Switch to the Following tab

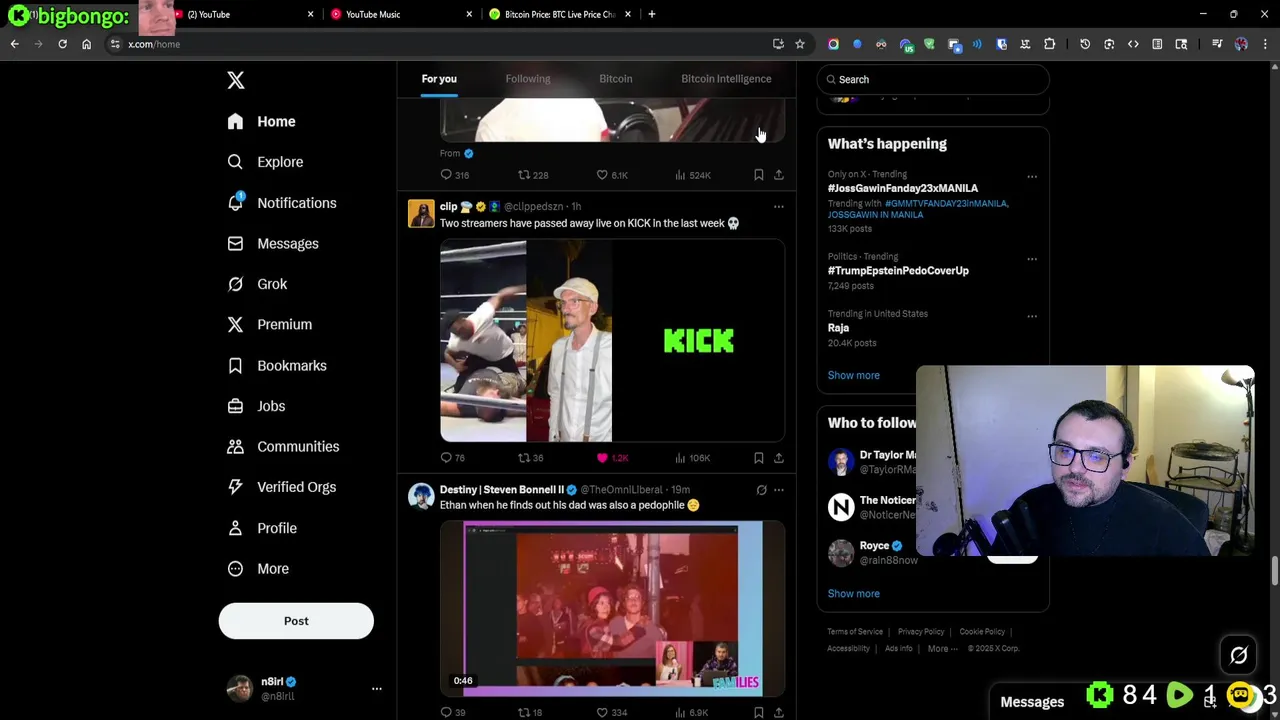tap(528, 79)
